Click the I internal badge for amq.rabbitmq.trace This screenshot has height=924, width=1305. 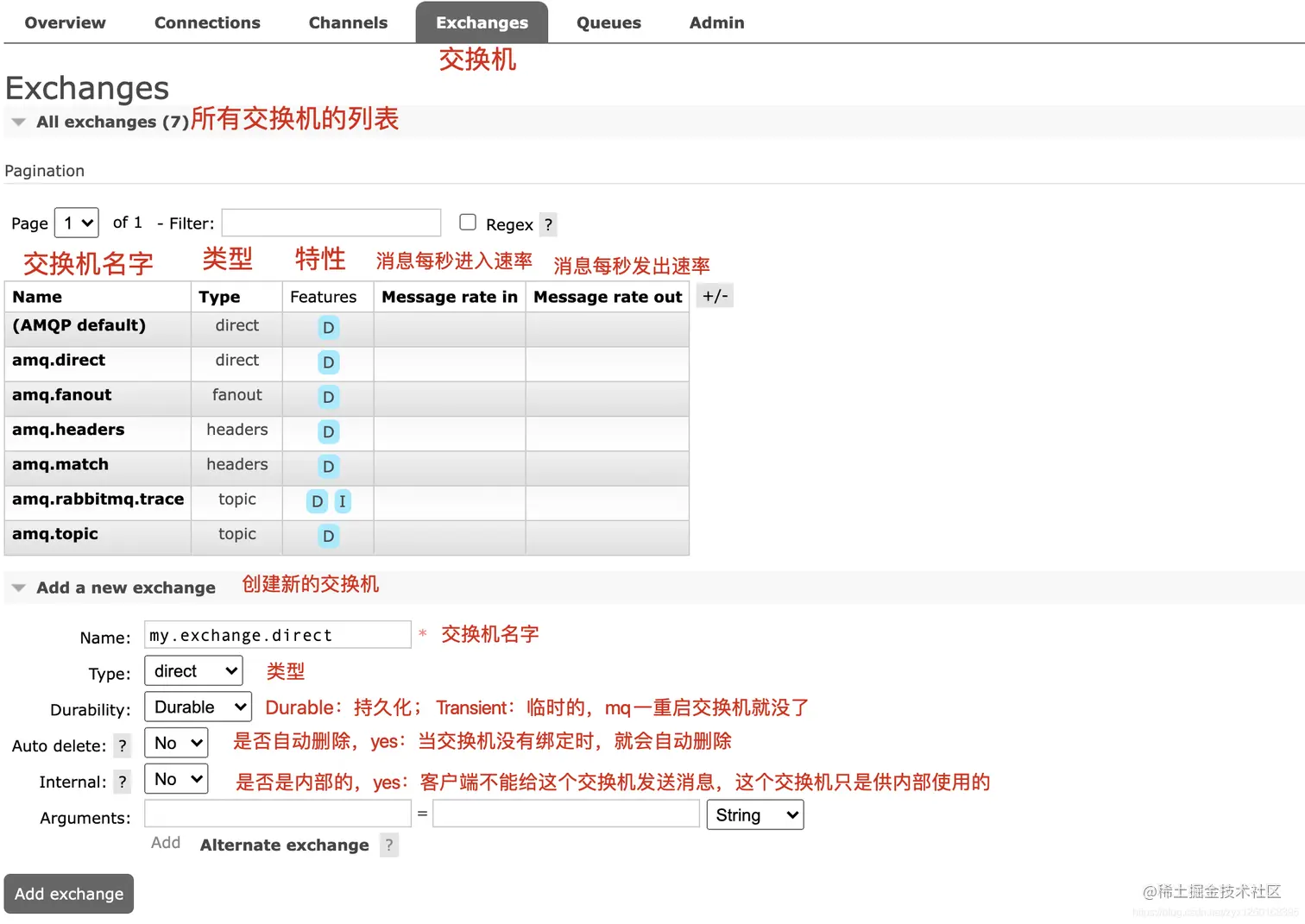click(343, 501)
